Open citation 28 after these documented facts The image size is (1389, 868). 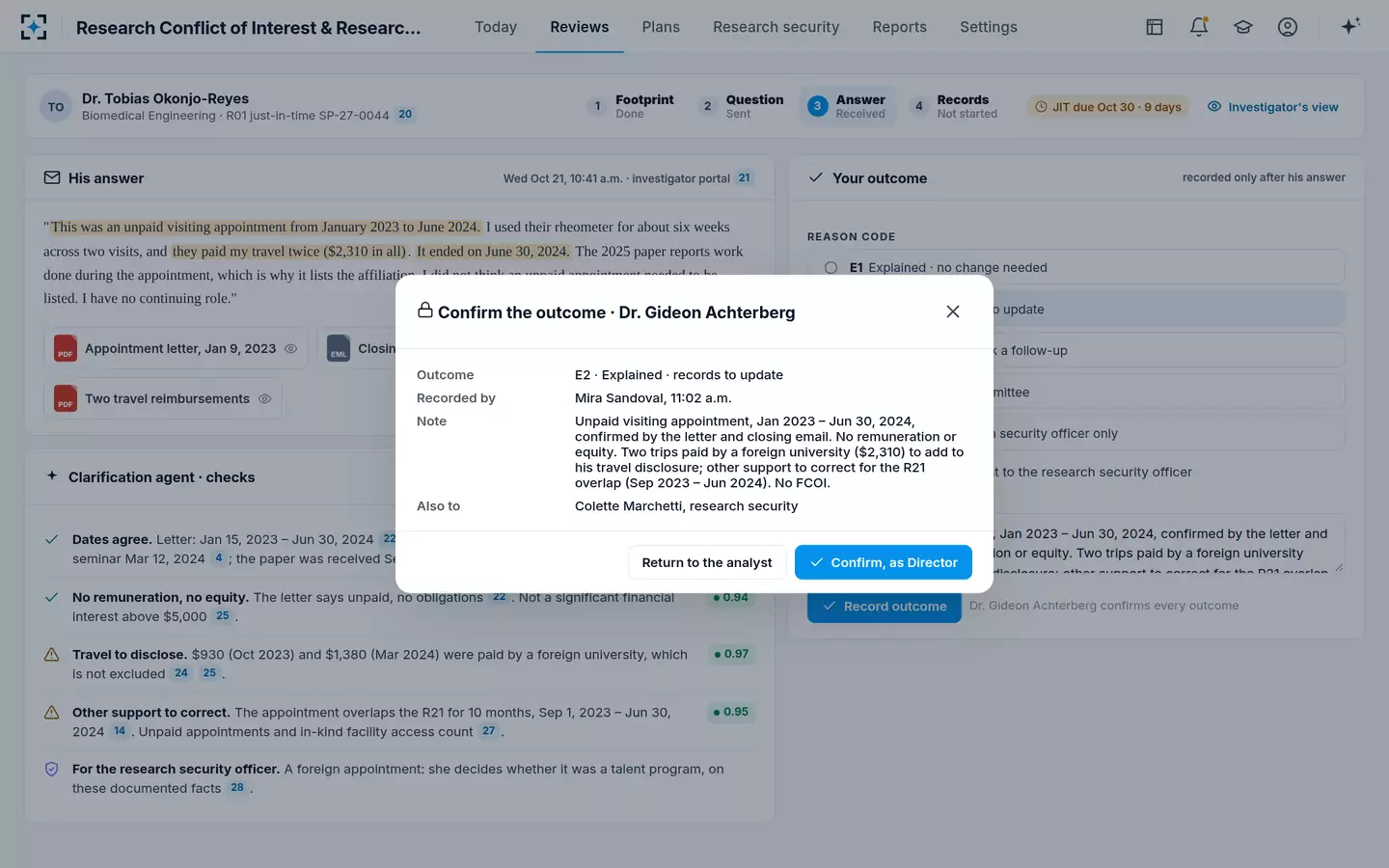click(237, 788)
